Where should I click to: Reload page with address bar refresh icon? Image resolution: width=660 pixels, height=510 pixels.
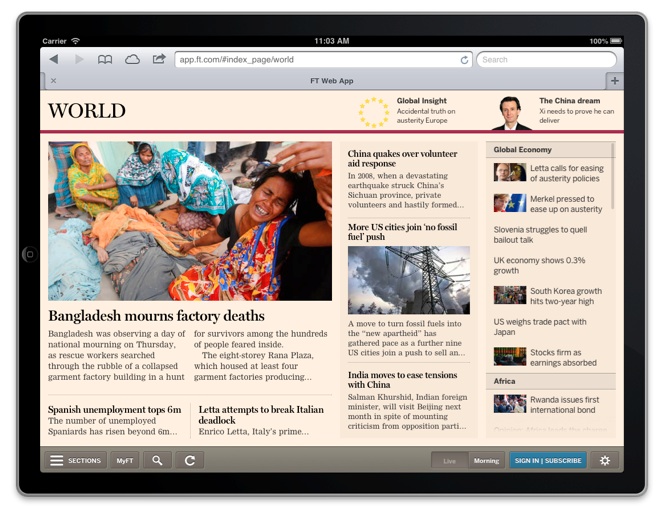(464, 60)
